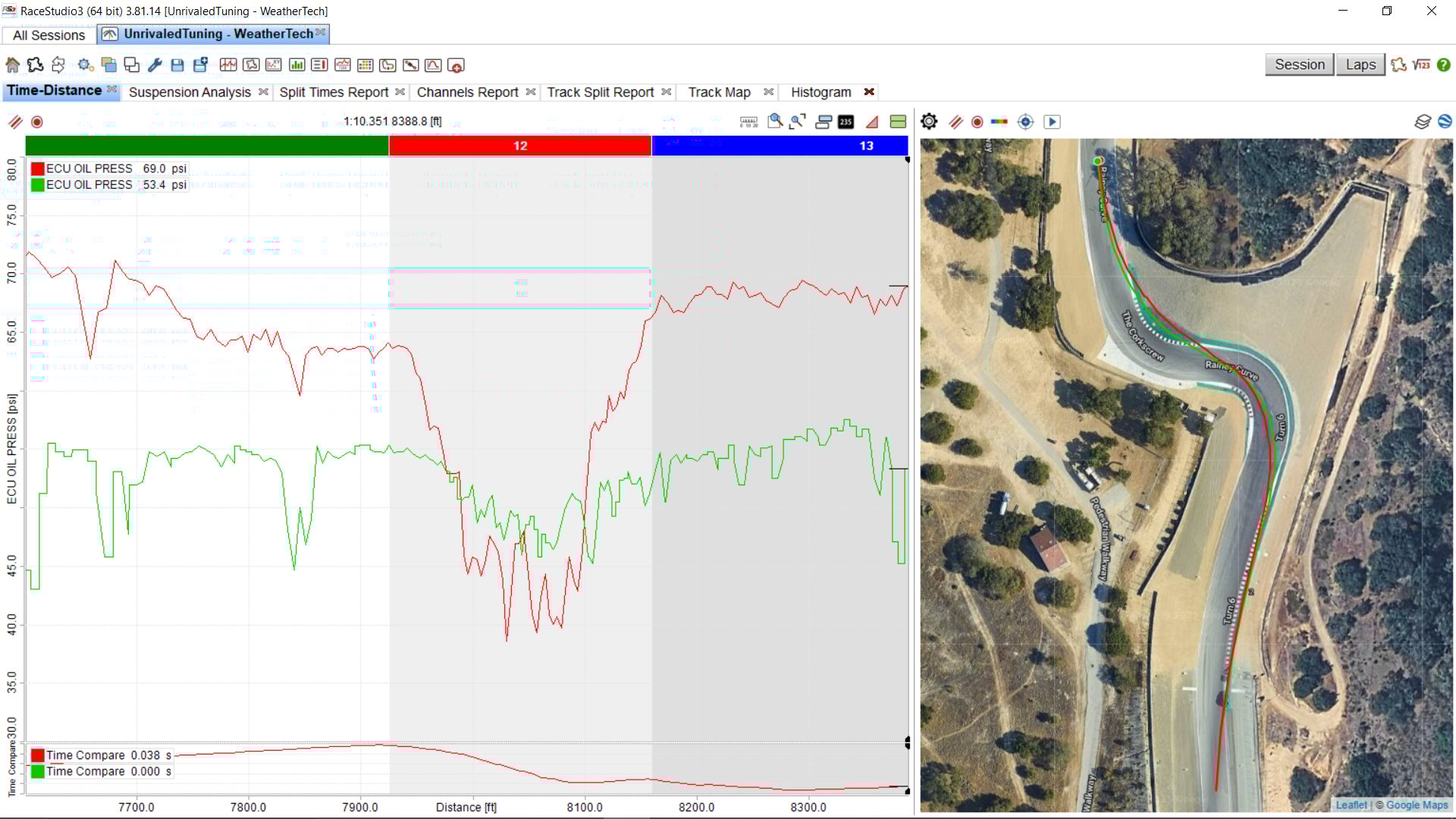Click the Laps button
The height and width of the screenshot is (819, 1456).
[x=1360, y=64]
